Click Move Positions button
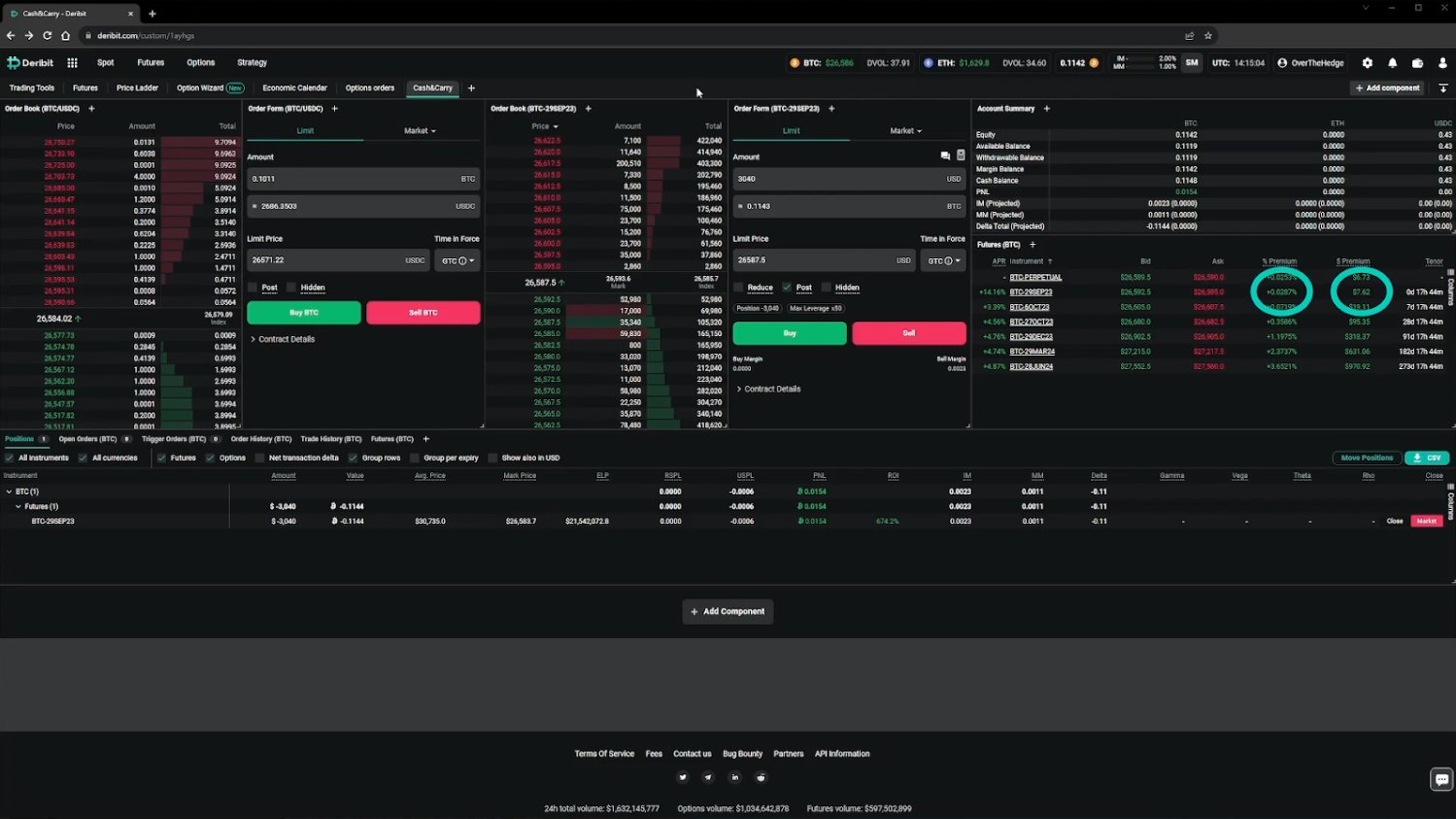The height and width of the screenshot is (819, 1456). pos(1367,458)
